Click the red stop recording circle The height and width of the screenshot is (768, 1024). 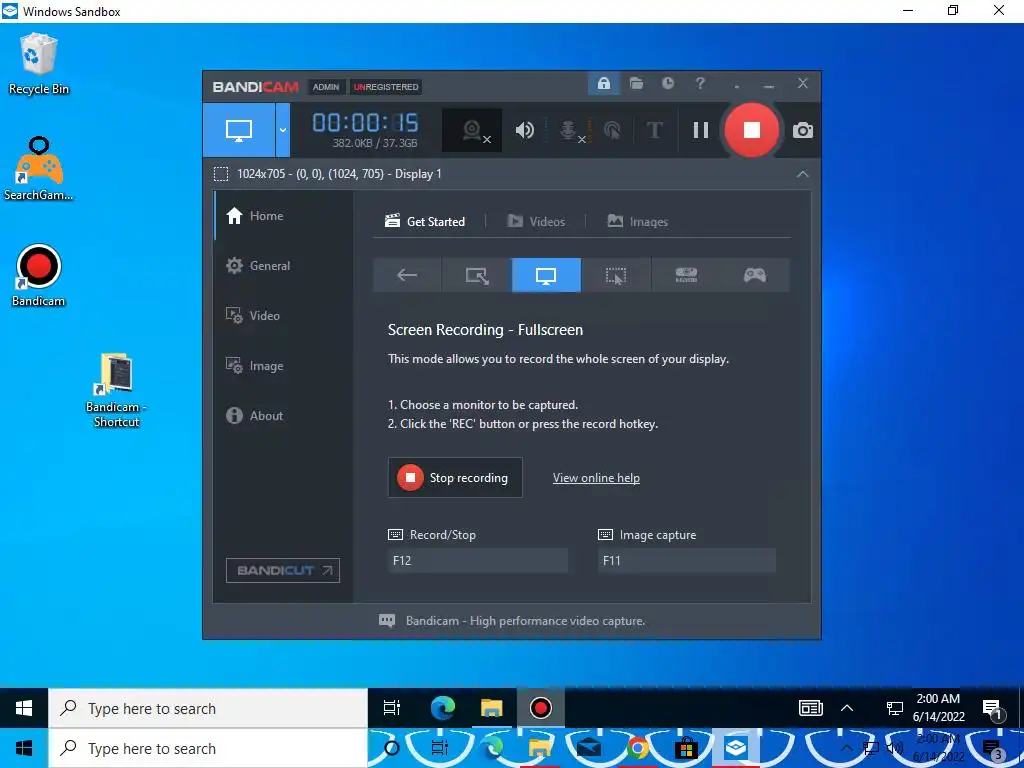pos(752,130)
